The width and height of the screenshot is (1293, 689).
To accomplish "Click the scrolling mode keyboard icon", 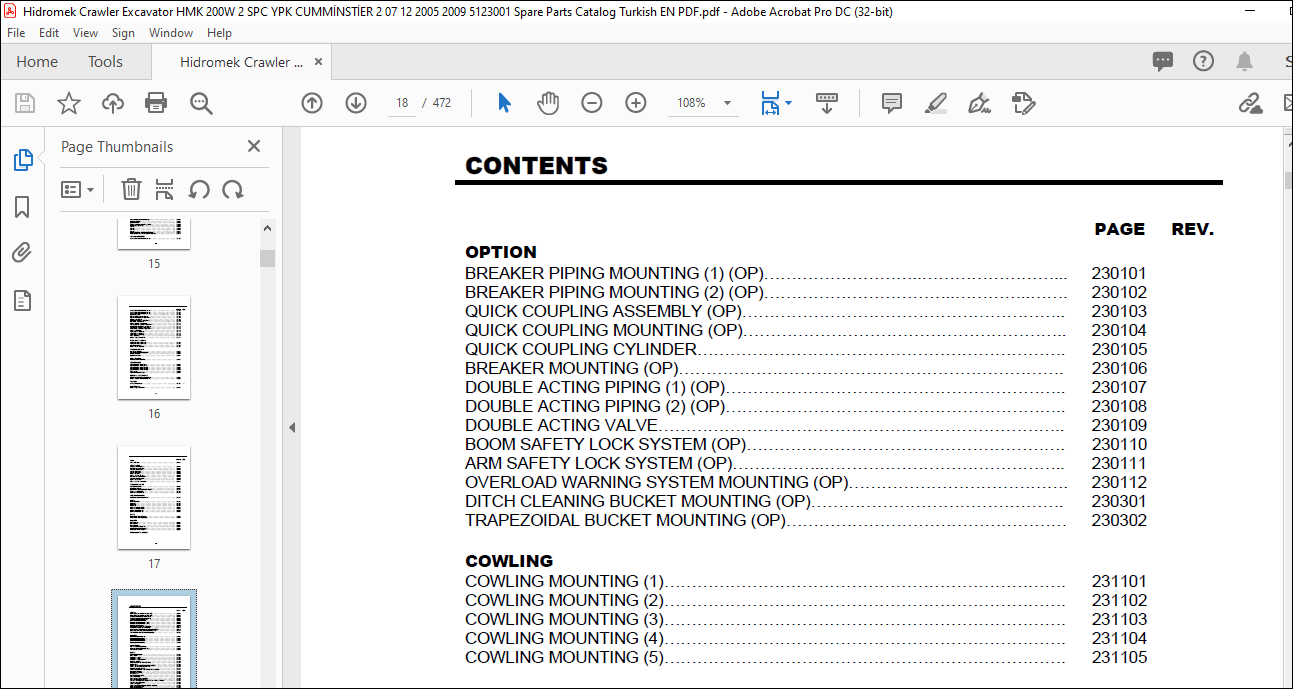I will point(827,103).
